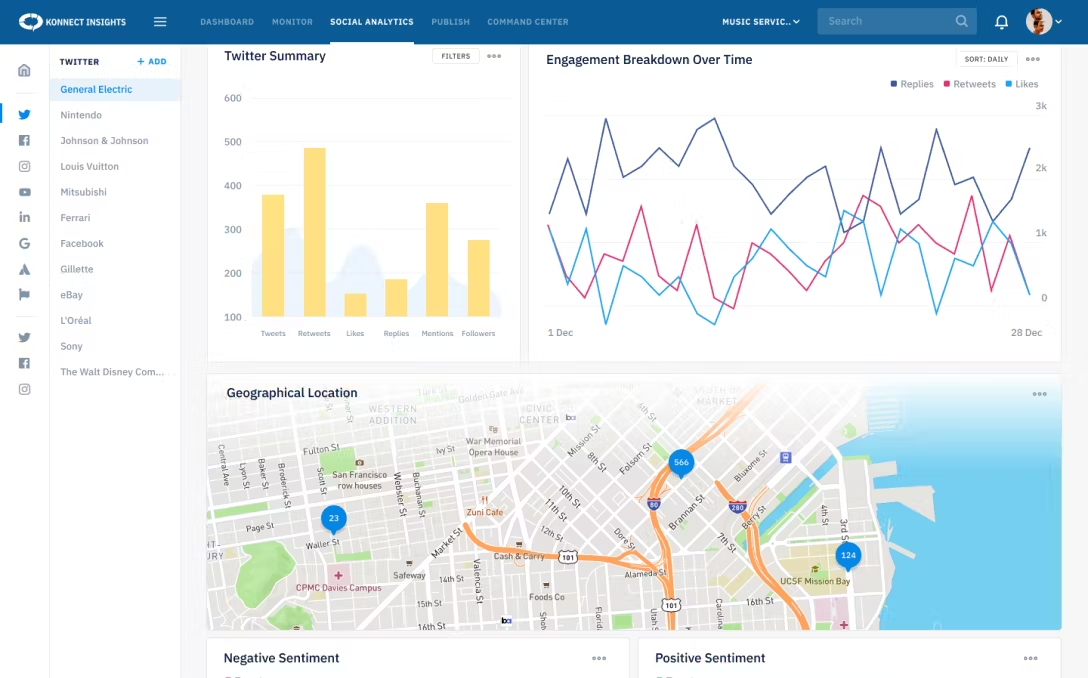Open the Sort: Daily dropdown

click(x=986, y=59)
